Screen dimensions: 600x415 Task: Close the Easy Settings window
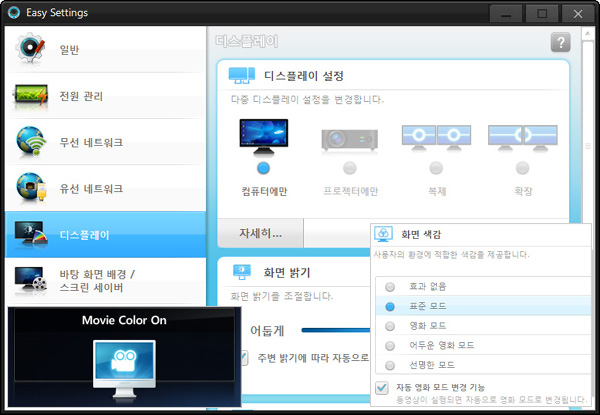578,14
